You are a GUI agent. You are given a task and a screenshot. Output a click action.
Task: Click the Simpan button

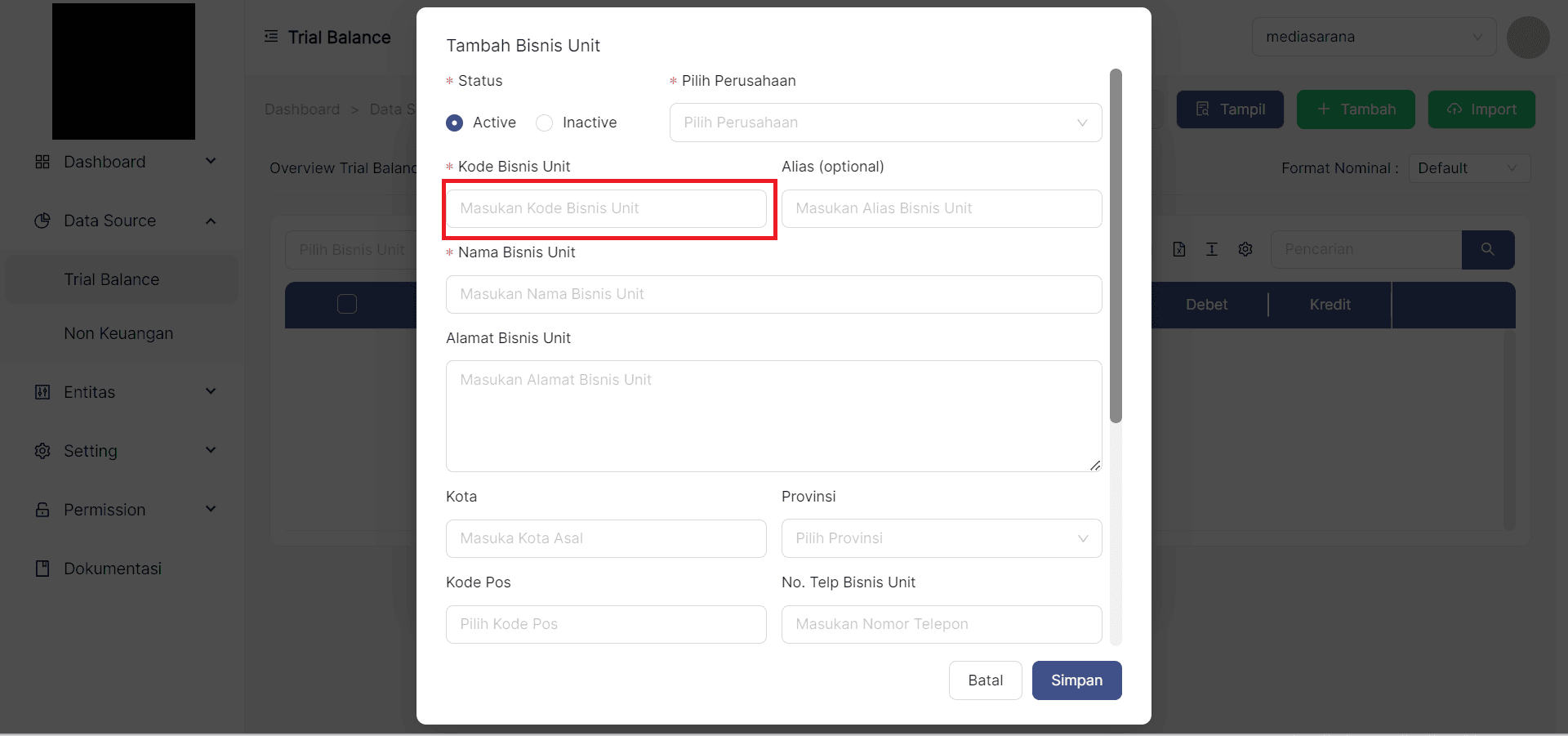(x=1076, y=680)
